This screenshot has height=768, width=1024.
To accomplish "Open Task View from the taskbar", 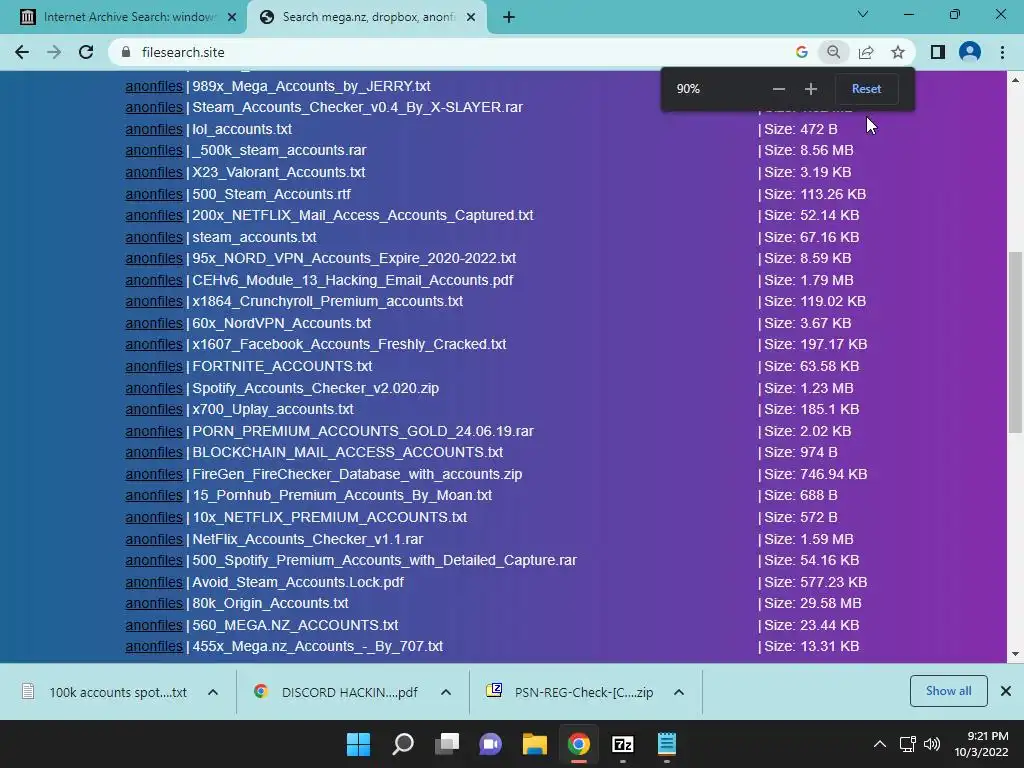I will [x=447, y=744].
